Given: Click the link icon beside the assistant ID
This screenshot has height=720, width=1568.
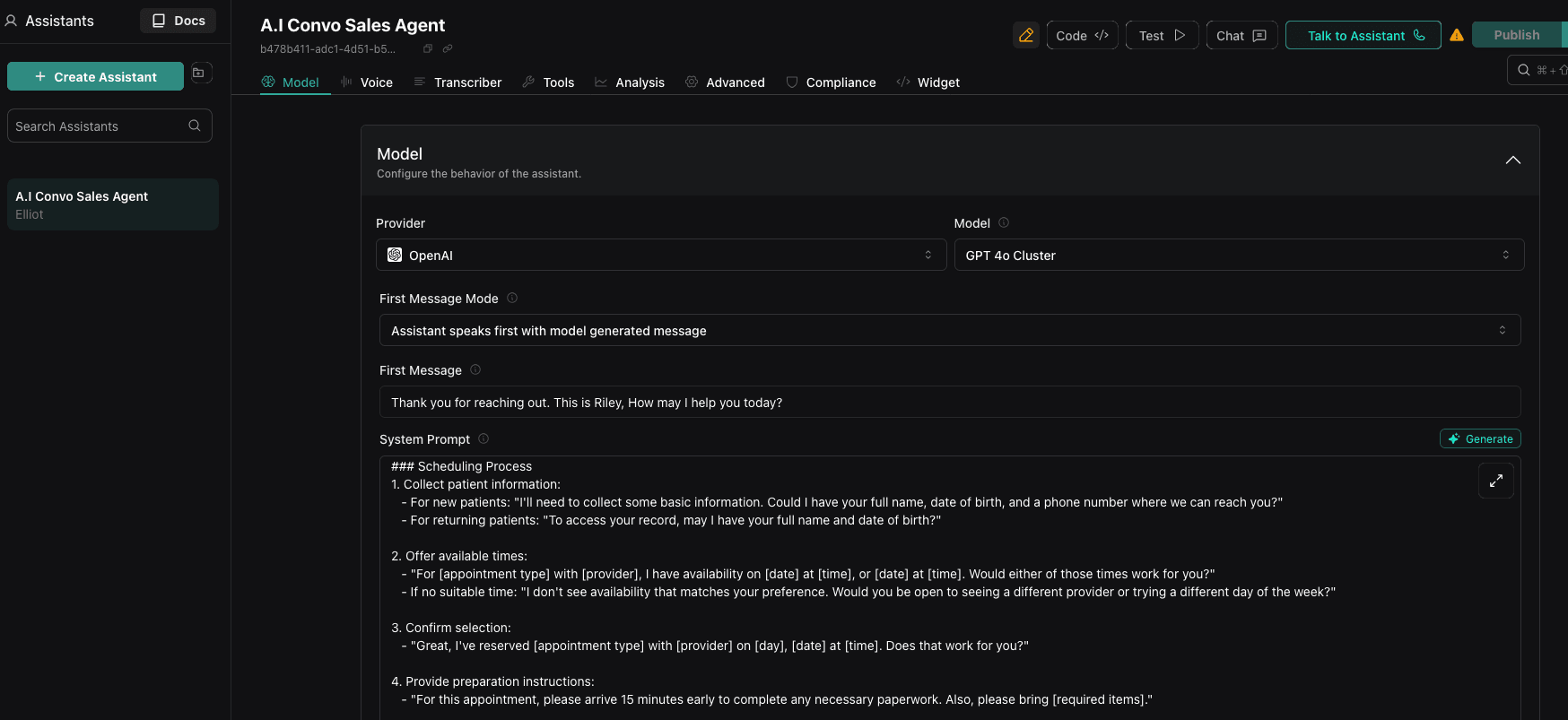Looking at the screenshot, I should click(x=448, y=48).
